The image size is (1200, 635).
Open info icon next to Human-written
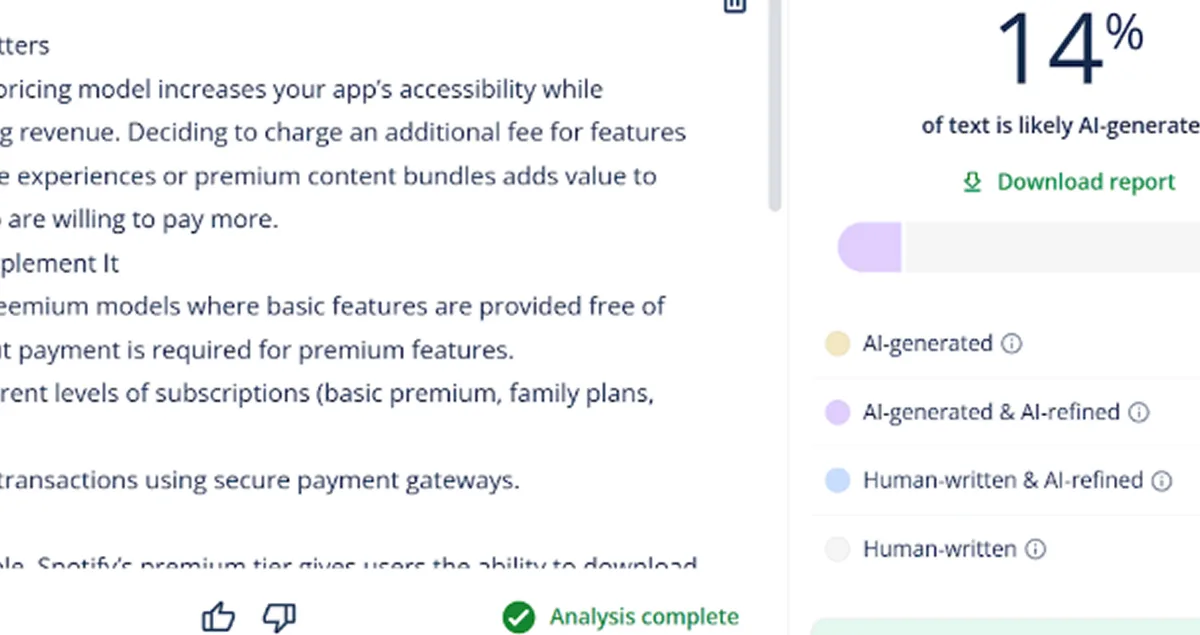[1036, 549]
